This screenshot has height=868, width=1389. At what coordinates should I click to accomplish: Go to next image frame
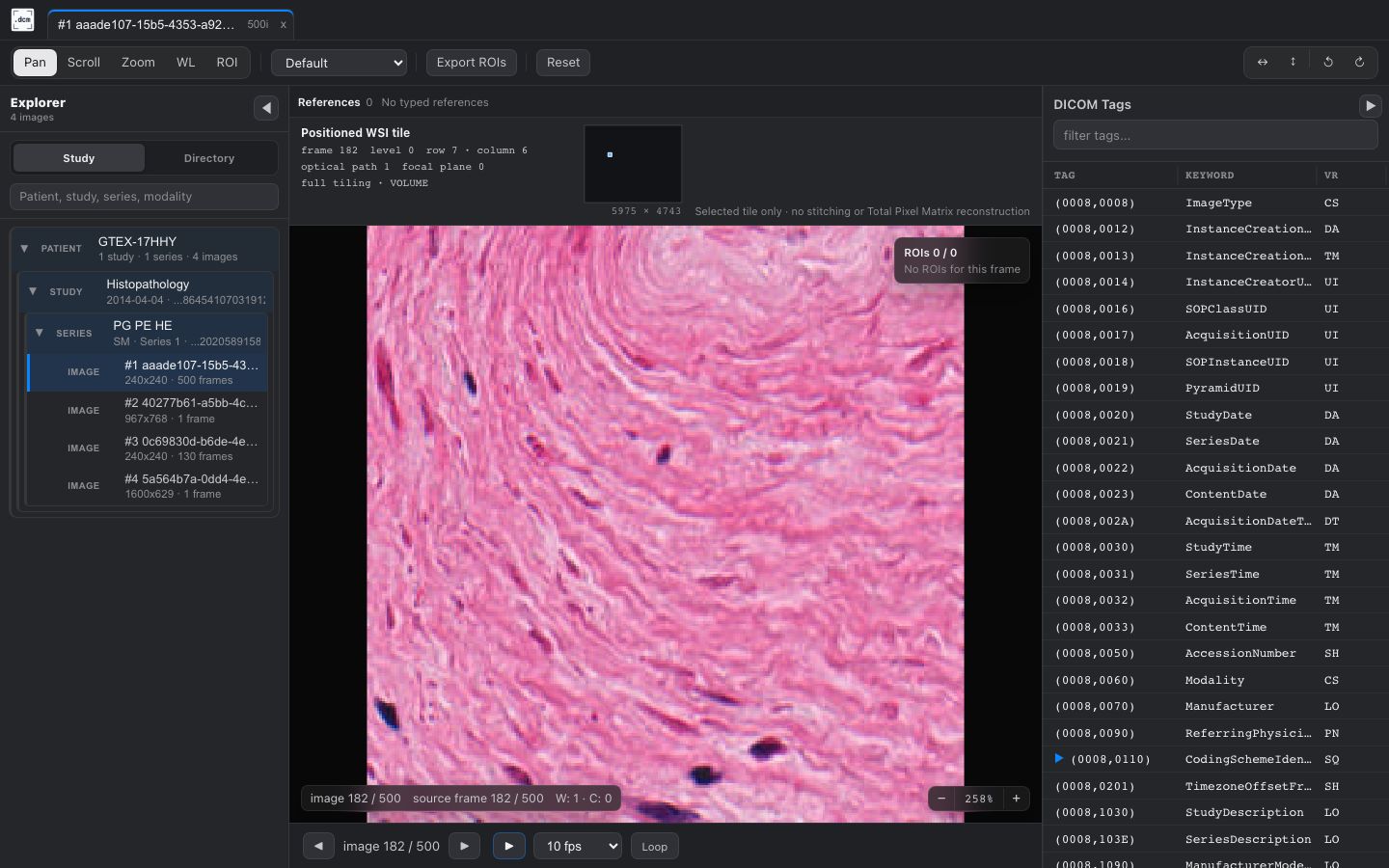pos(464,846)
